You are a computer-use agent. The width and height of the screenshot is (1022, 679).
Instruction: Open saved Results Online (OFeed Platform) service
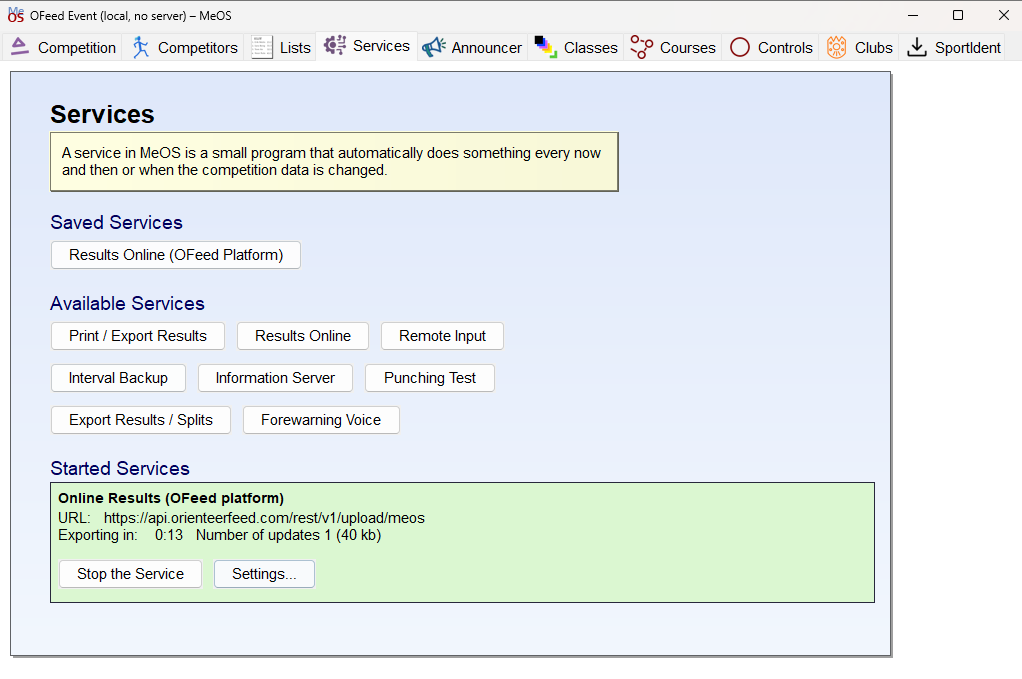[x=176, y=255]
